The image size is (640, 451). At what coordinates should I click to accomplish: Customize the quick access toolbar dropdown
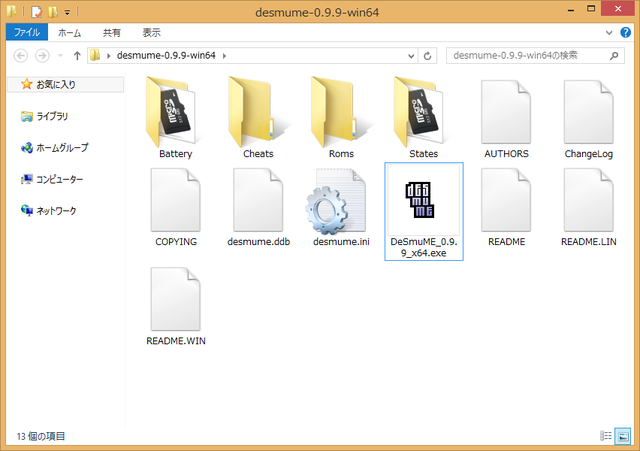[x=67, y=12]
